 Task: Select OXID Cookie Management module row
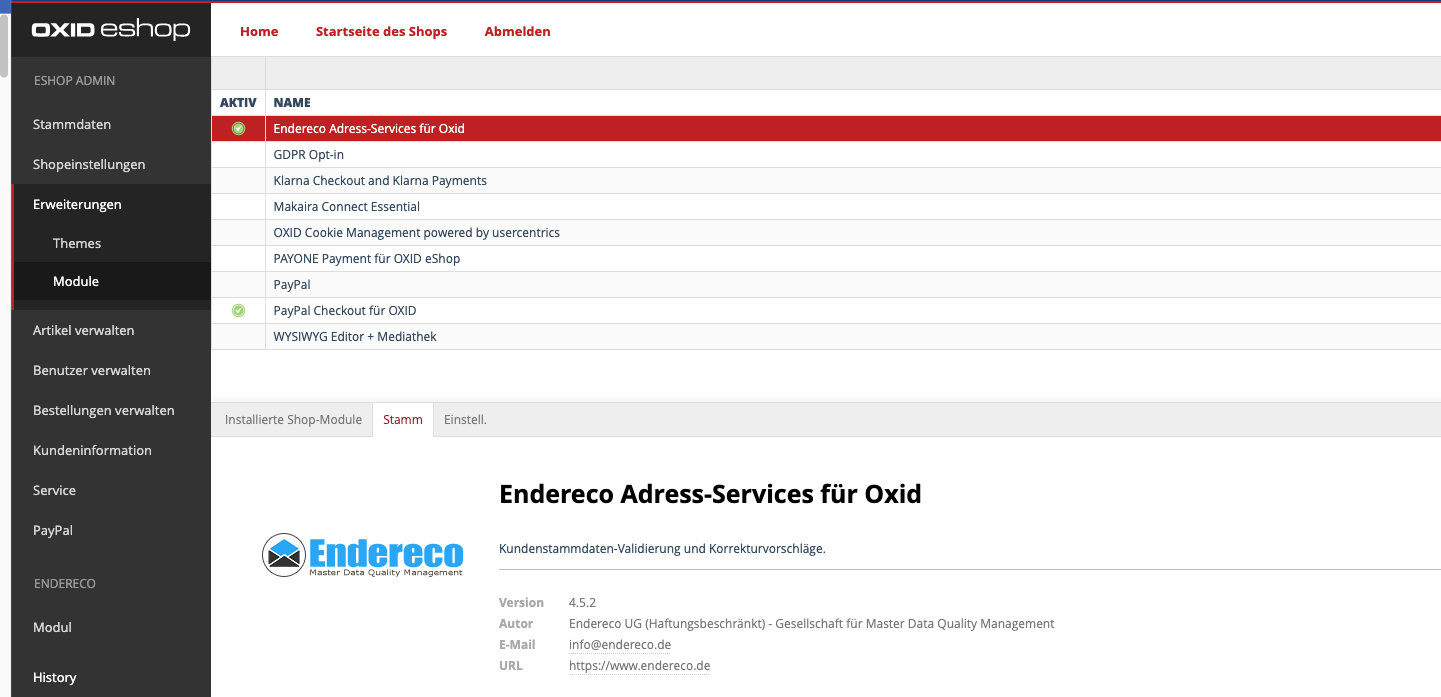826,232
